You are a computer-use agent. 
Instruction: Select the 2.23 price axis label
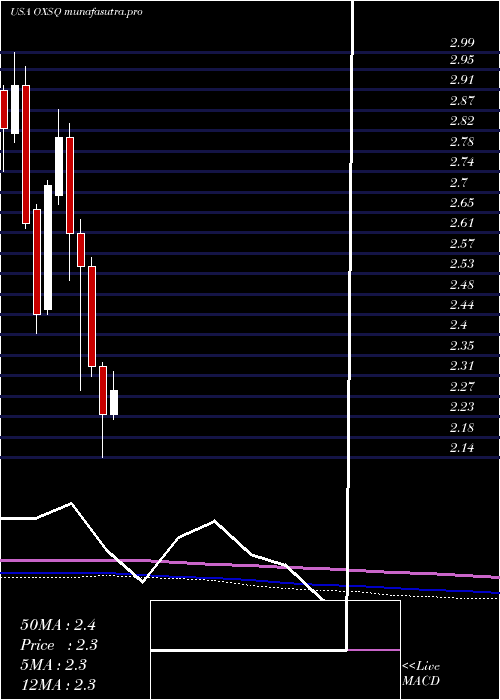(x=462, y=407)
